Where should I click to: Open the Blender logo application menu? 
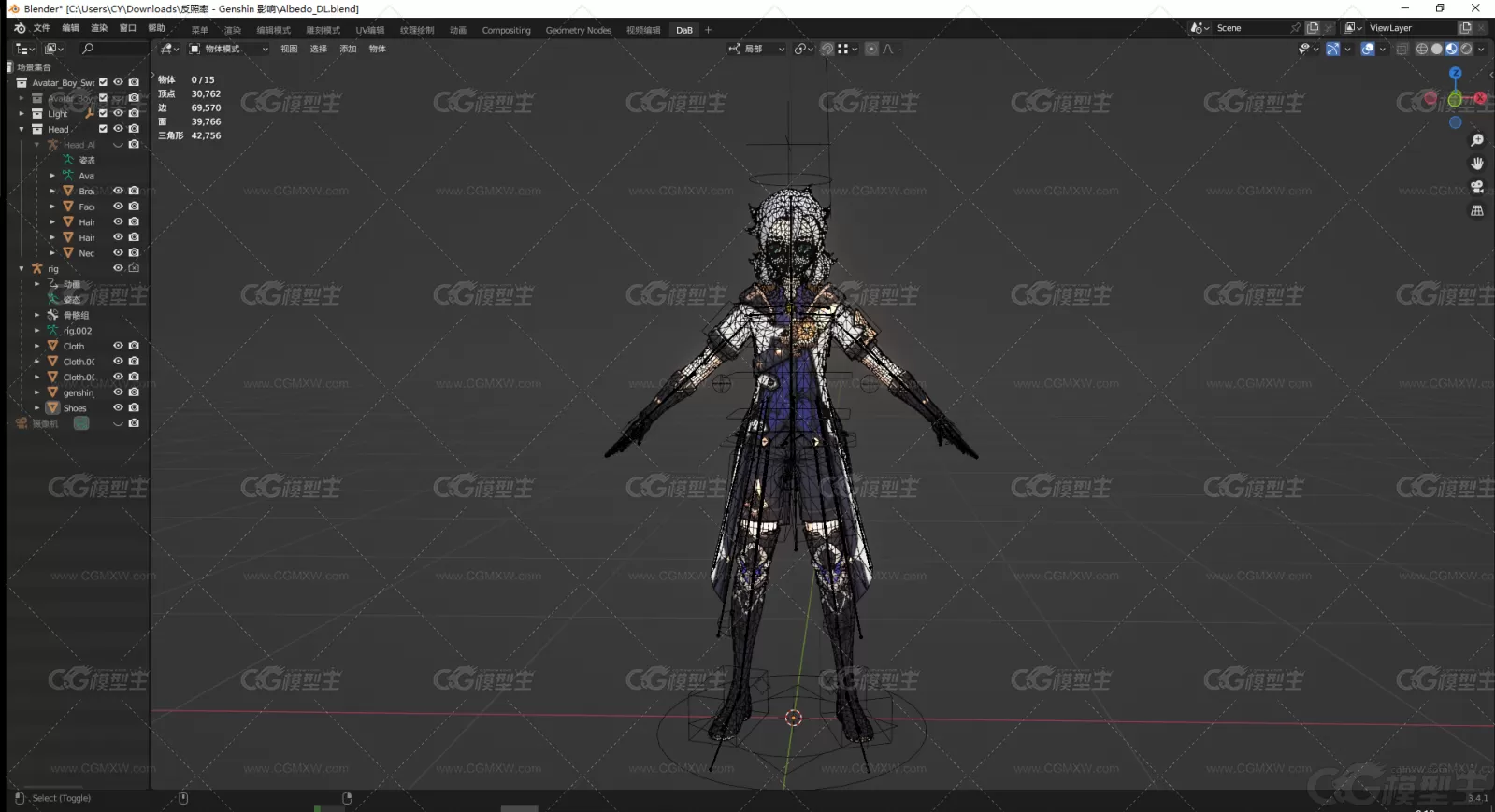click(x=20, y=28)
